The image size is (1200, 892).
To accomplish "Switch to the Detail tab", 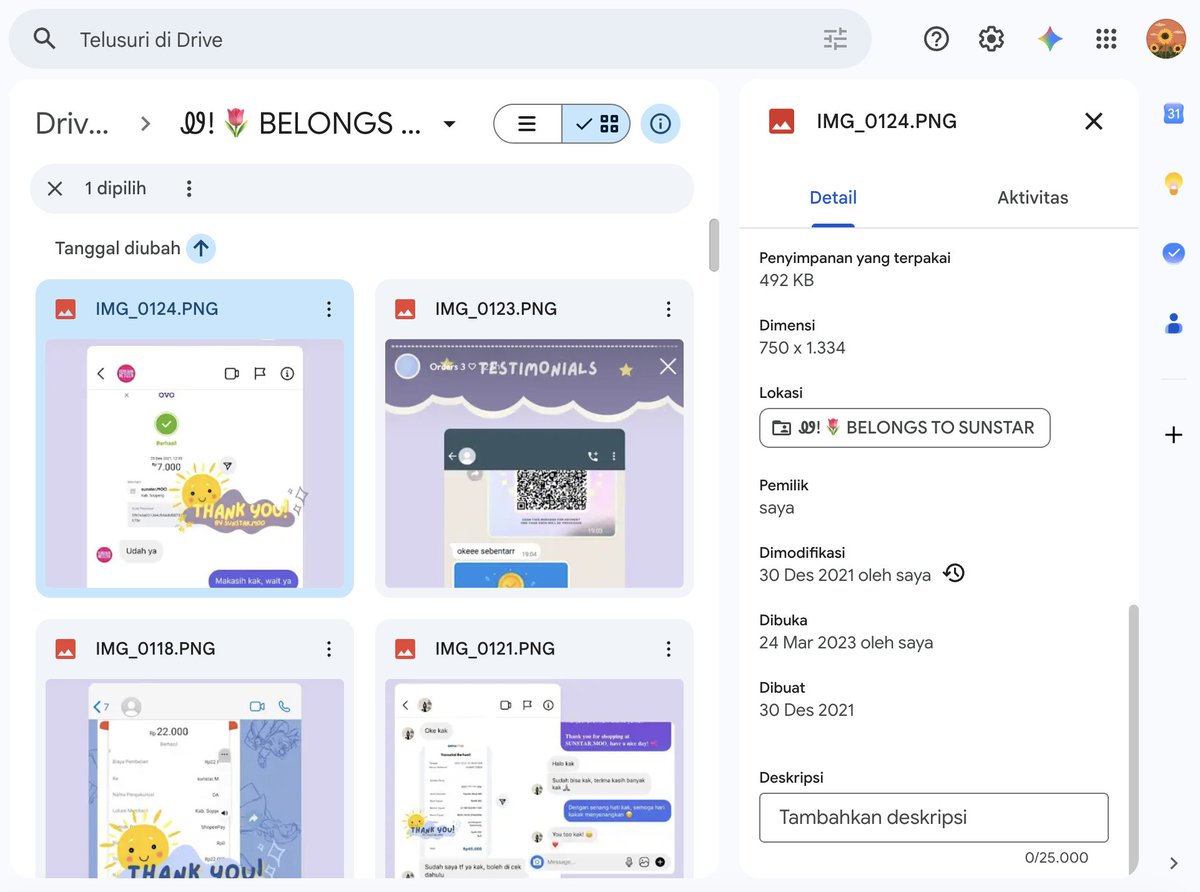I will (x=833, y=197).
